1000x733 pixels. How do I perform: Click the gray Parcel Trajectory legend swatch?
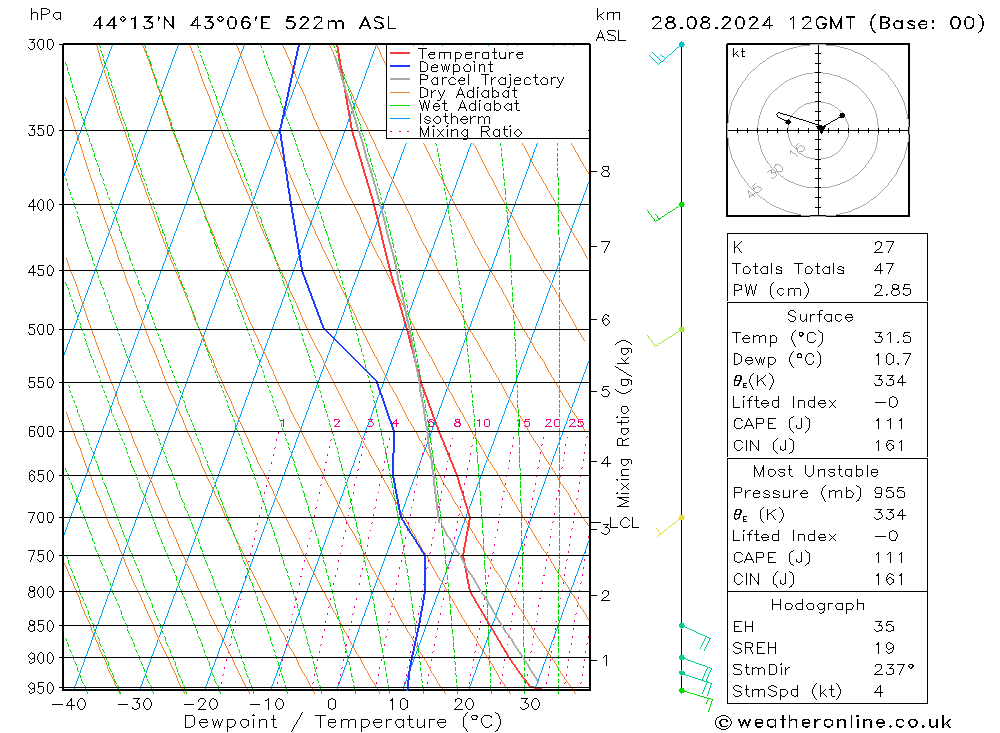(x=400, y=80)
